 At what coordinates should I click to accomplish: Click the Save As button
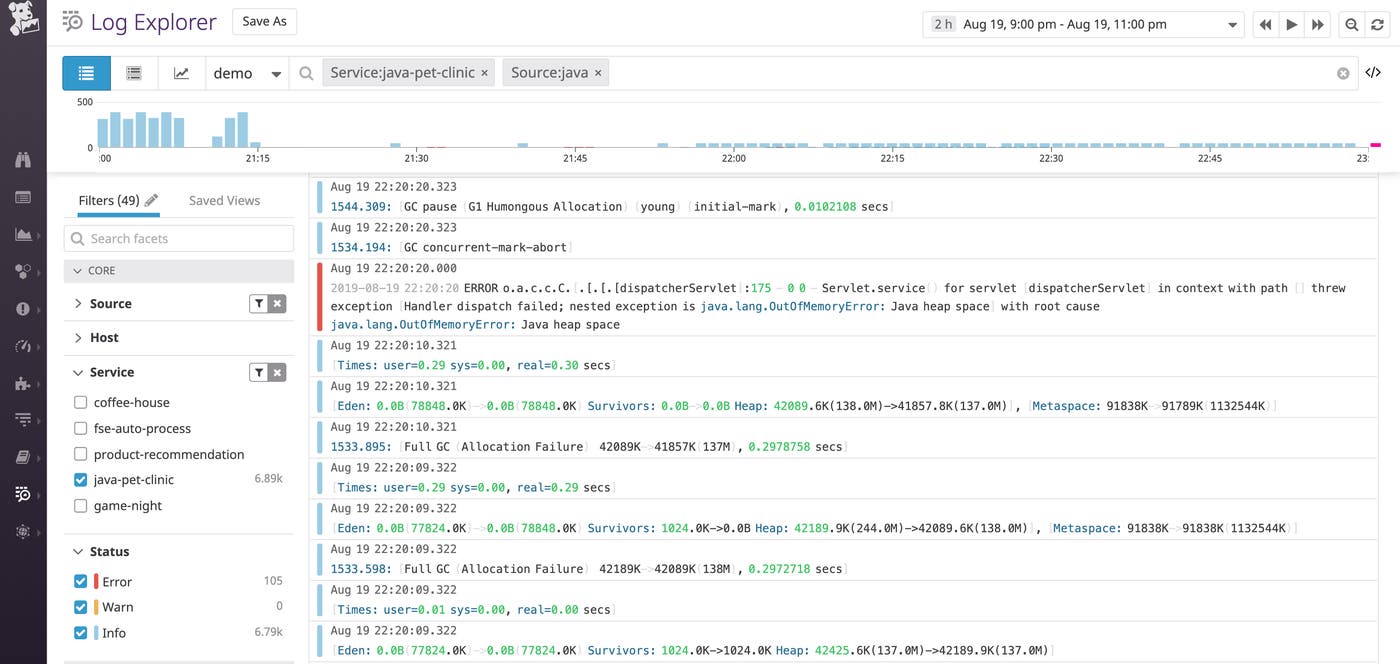pos(264,20)
